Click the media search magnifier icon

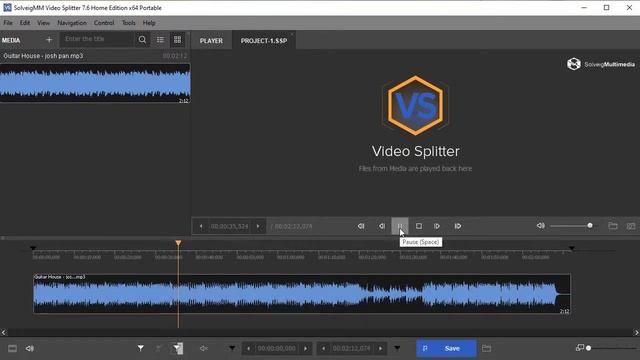click(x=142, y=40)
